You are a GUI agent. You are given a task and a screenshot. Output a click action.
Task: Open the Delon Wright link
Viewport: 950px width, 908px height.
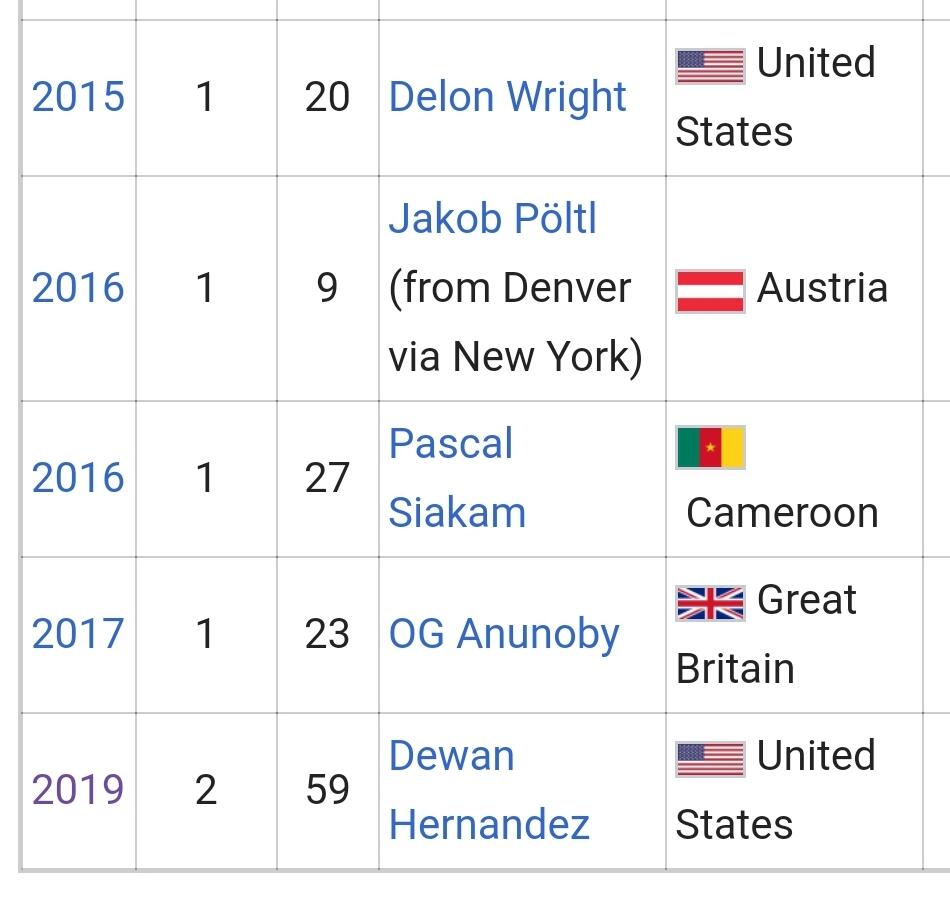pos(507,97)
